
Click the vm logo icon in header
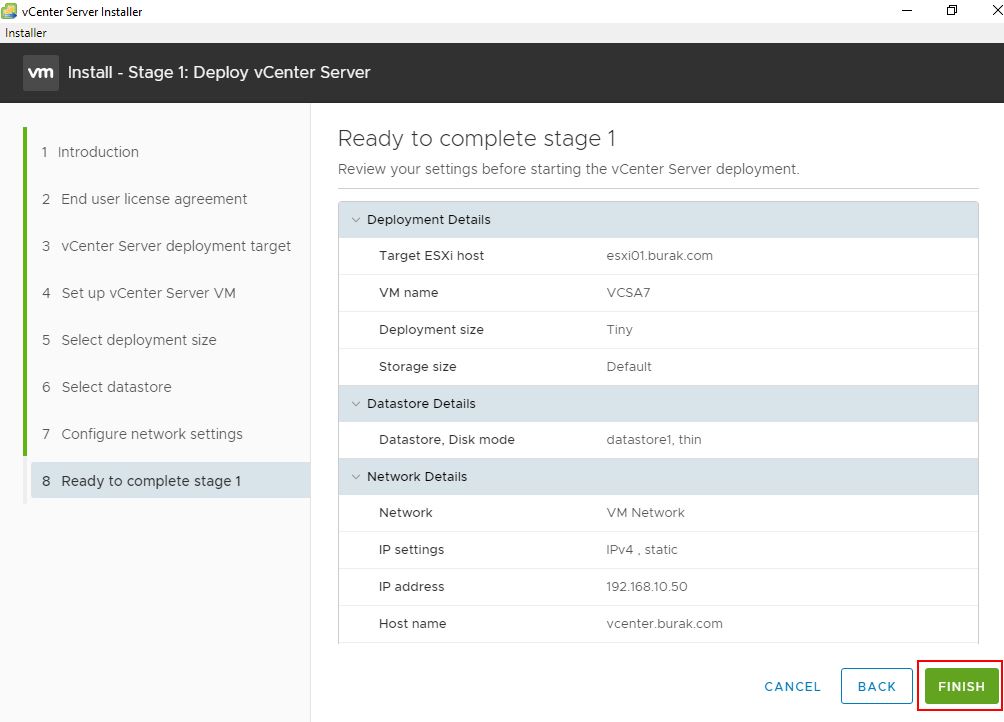[41, 72]
